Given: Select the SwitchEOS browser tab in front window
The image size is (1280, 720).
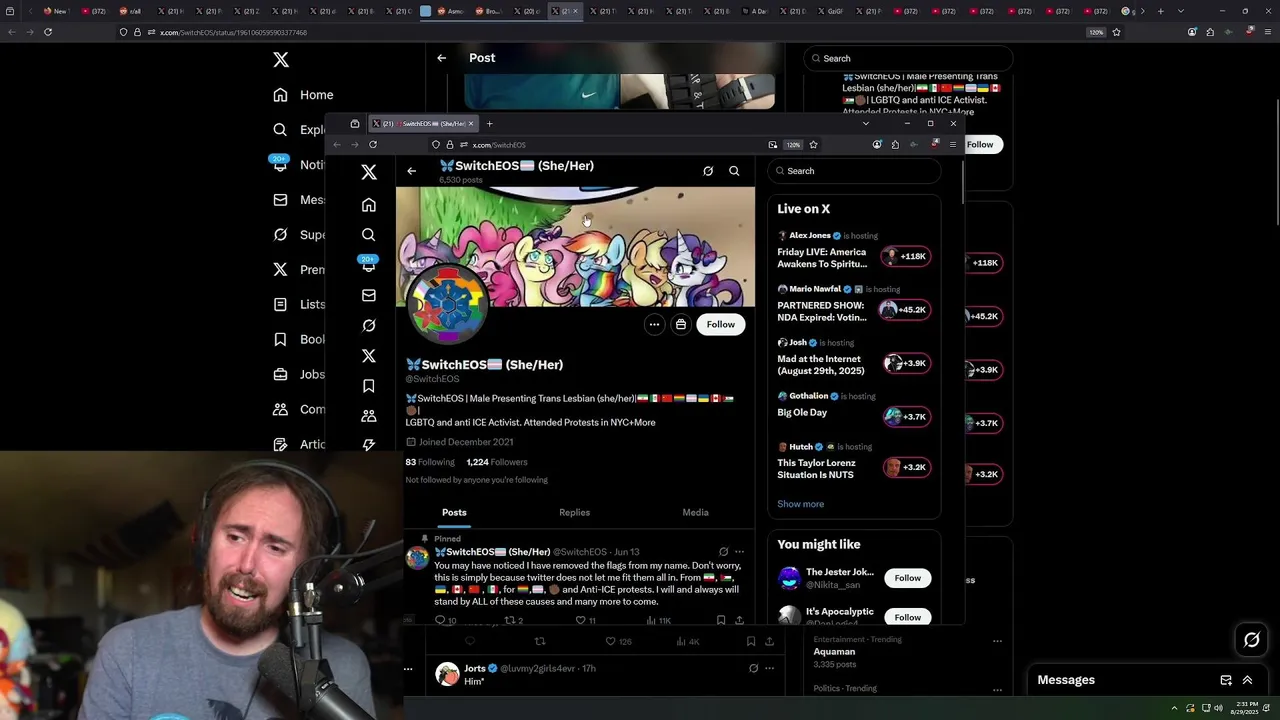Looking at the screenshot, I should click(x=423, y=124).
